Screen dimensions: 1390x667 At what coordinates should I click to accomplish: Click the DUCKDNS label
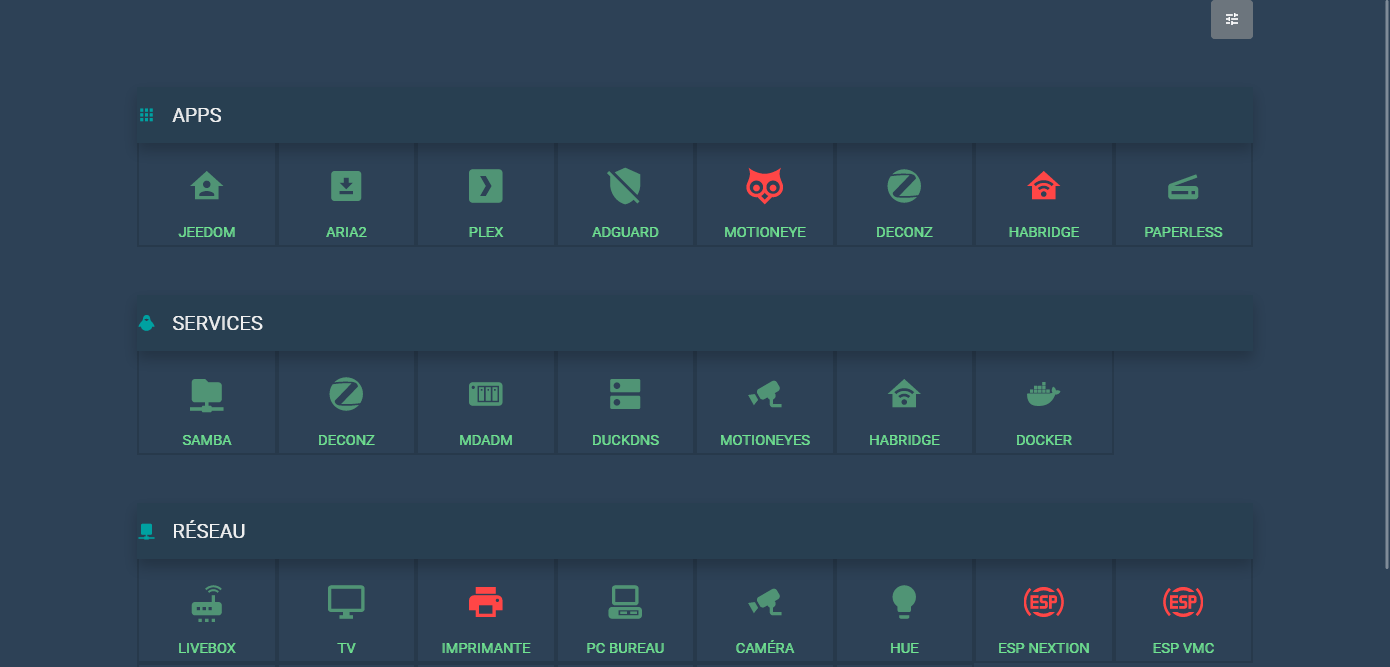pos(625,440)
